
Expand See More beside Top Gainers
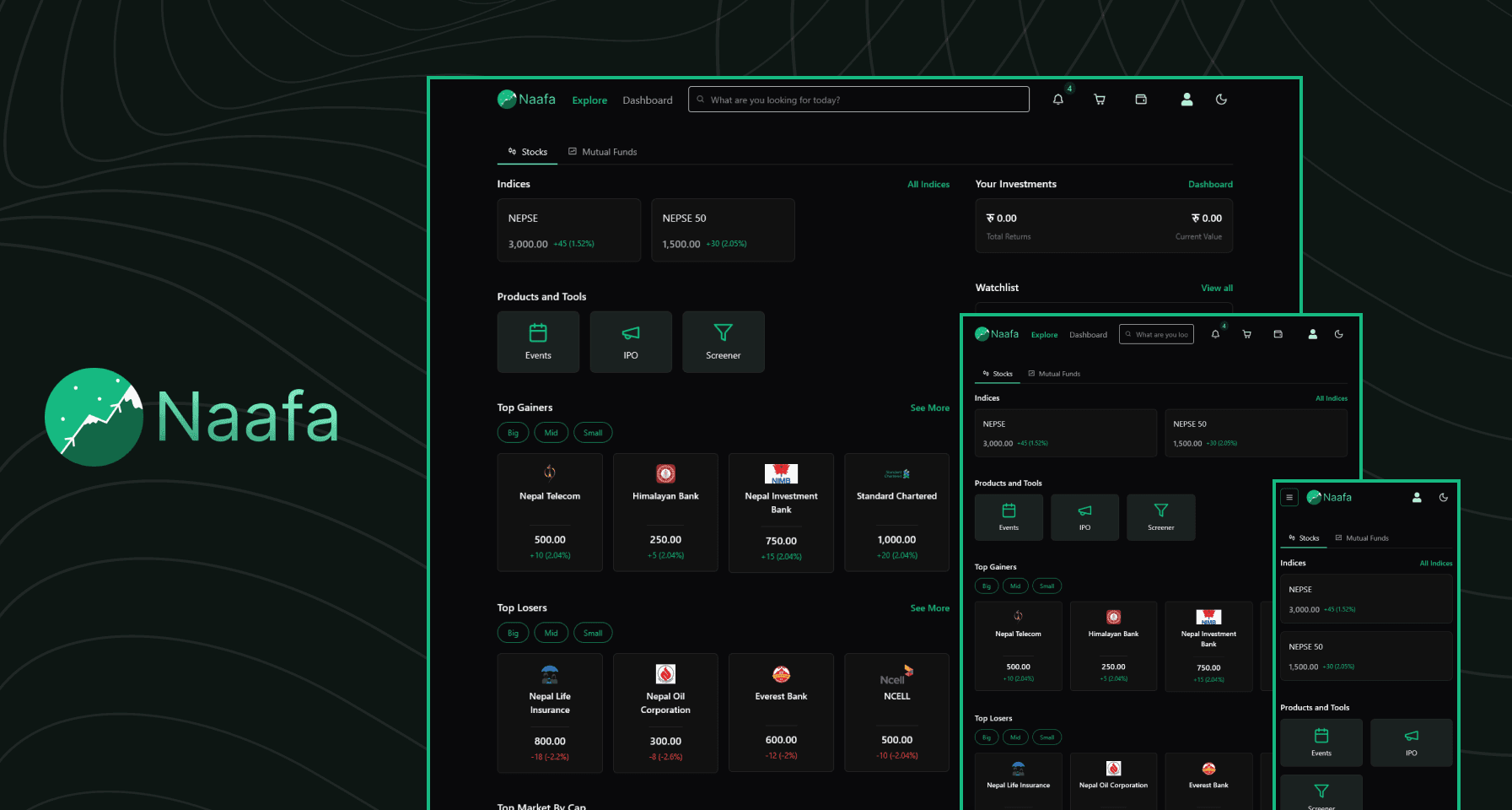[929, 408]
